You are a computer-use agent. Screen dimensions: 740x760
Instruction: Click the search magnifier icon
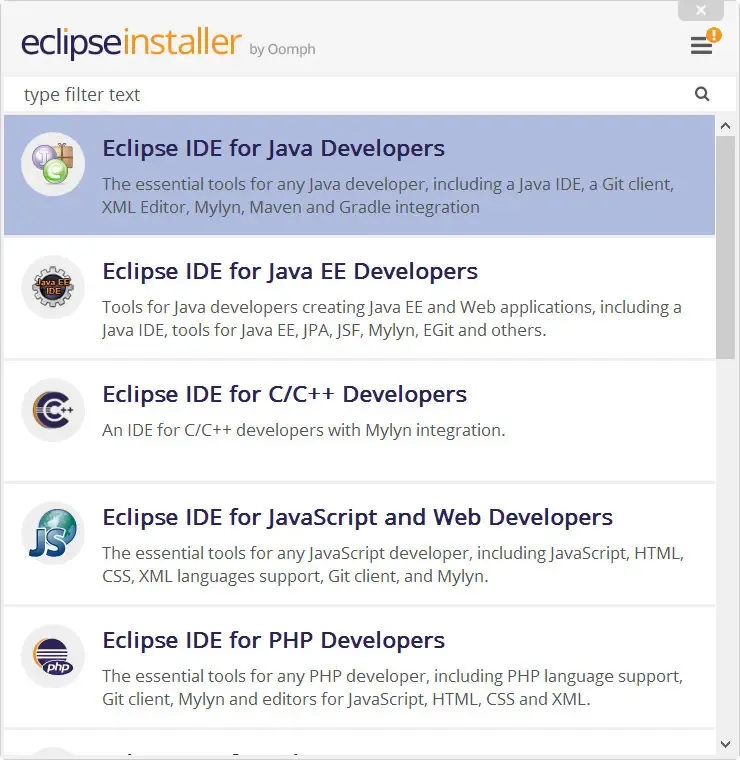pyautogui.click(x=702, y=94)
